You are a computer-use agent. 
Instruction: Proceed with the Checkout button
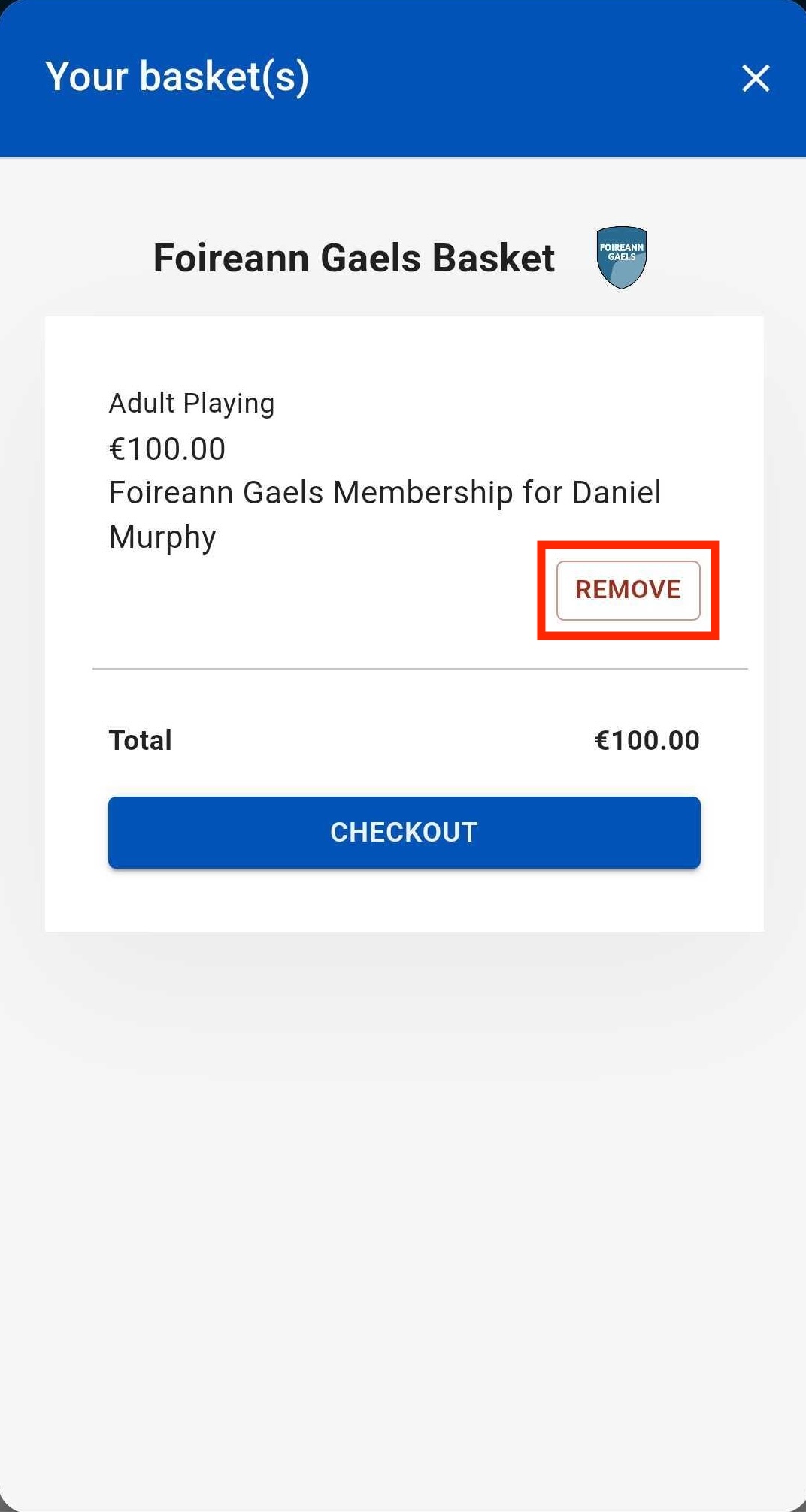coord(405,832)
